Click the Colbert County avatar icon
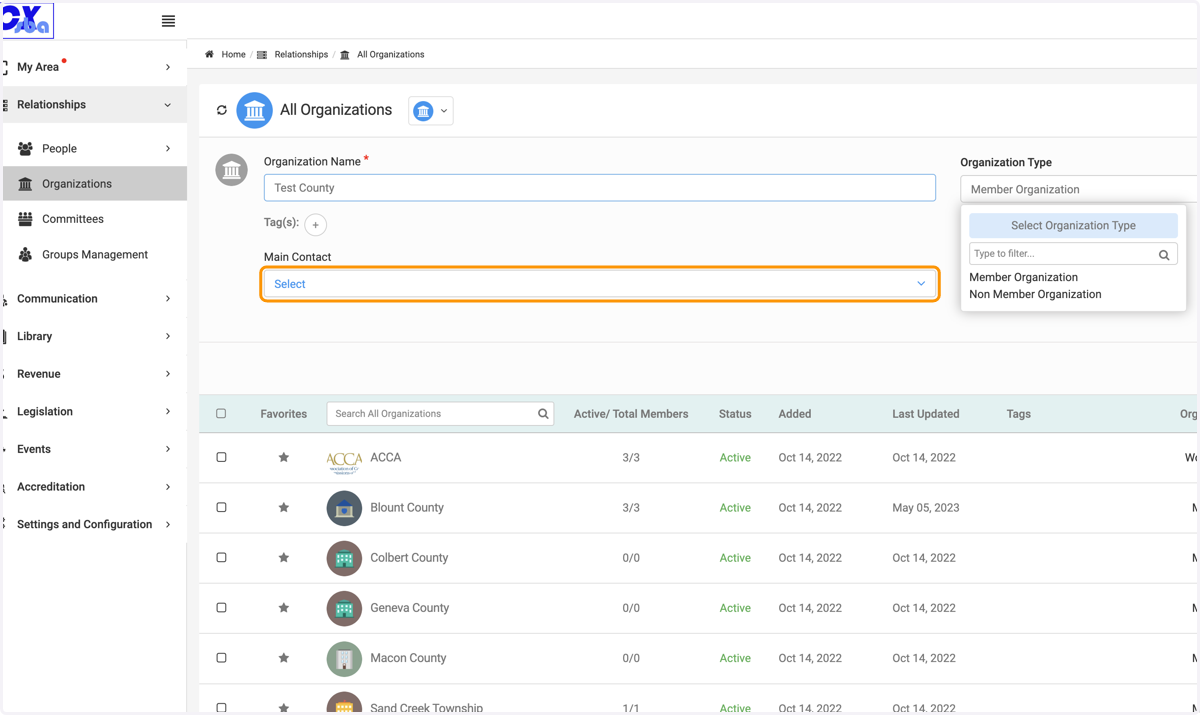 pos(344,558)
